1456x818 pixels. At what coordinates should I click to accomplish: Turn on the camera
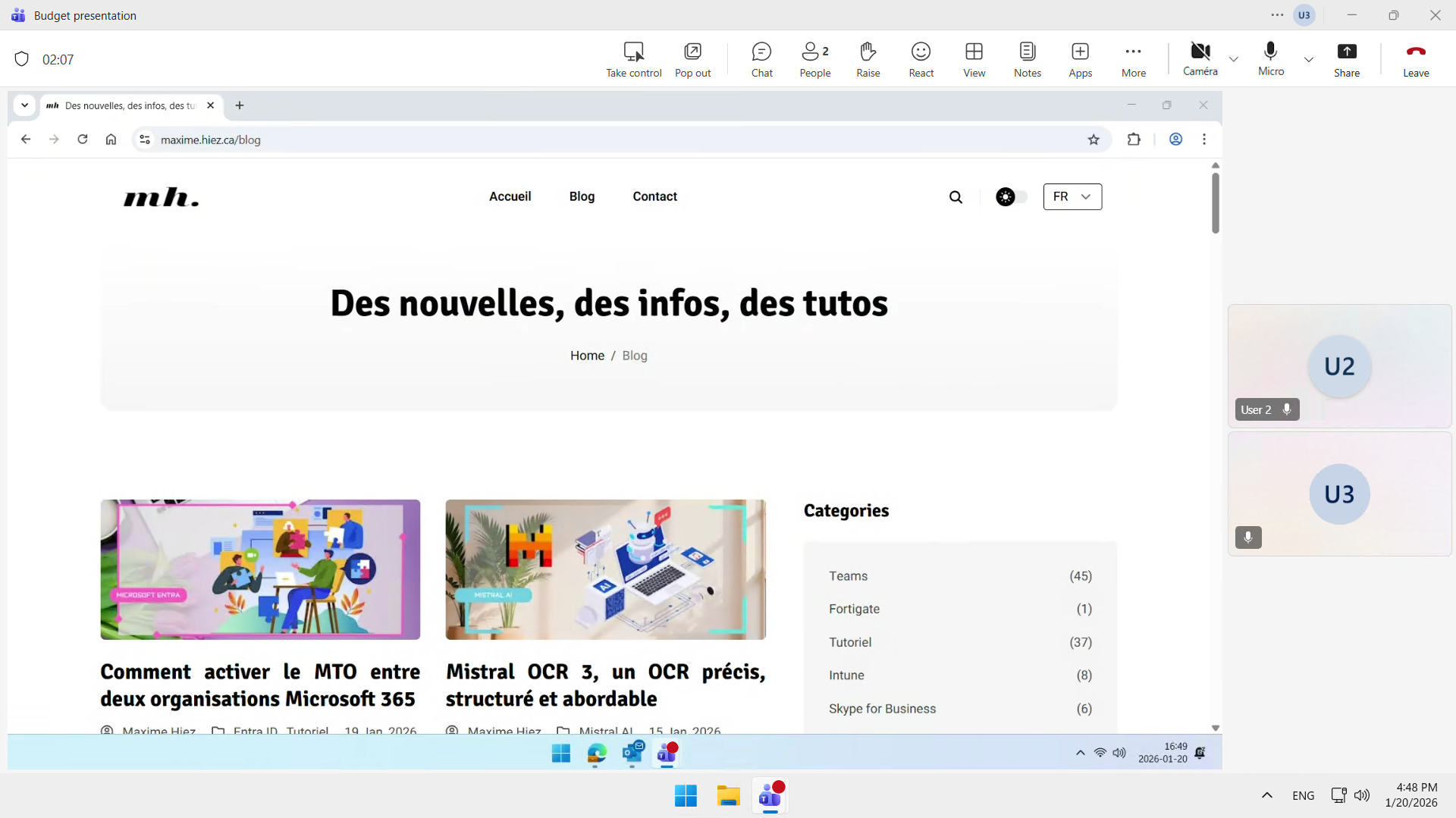coord(1200,58)
